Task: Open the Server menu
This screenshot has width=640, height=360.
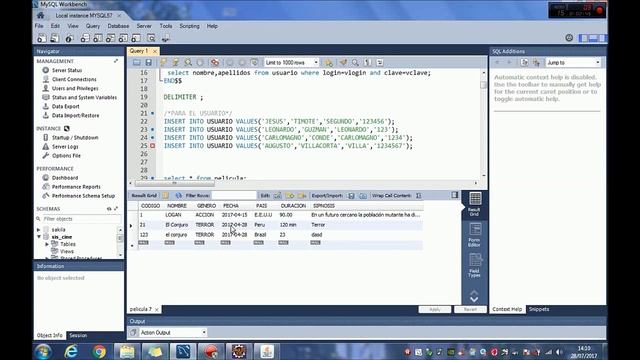Action: pos(144,26)
